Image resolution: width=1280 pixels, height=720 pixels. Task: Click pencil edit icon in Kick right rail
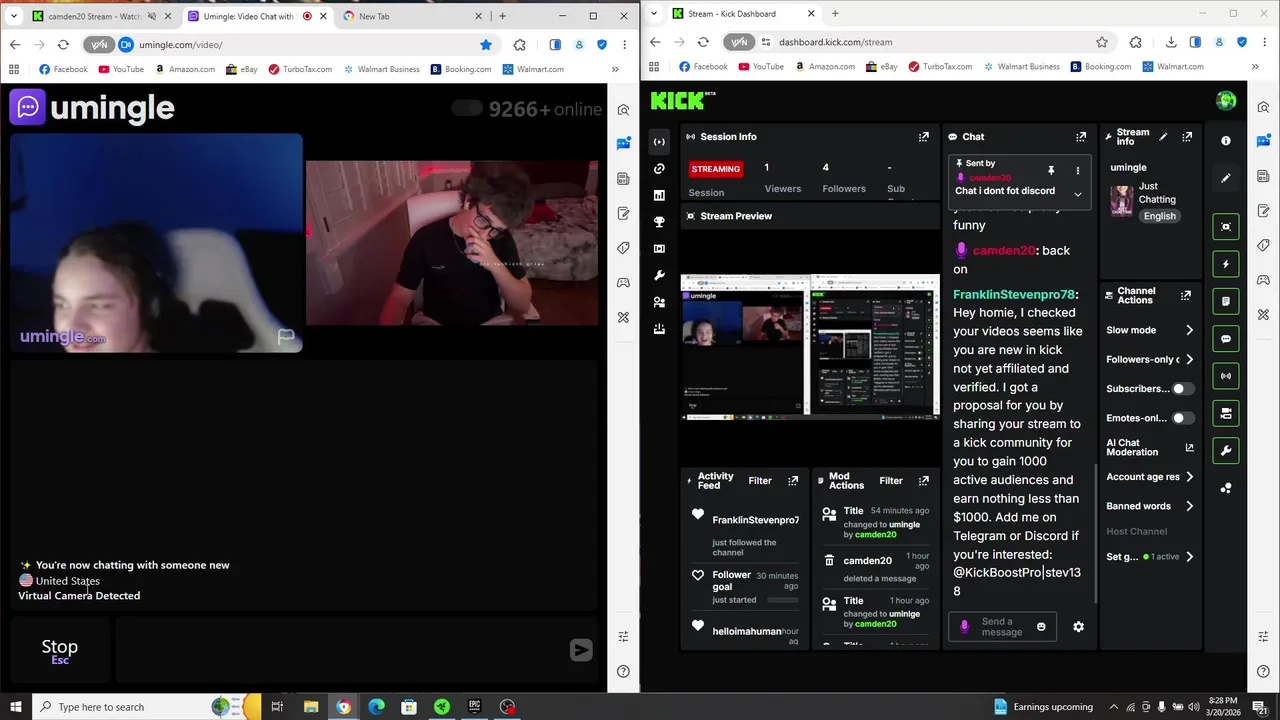point(1226,178)
